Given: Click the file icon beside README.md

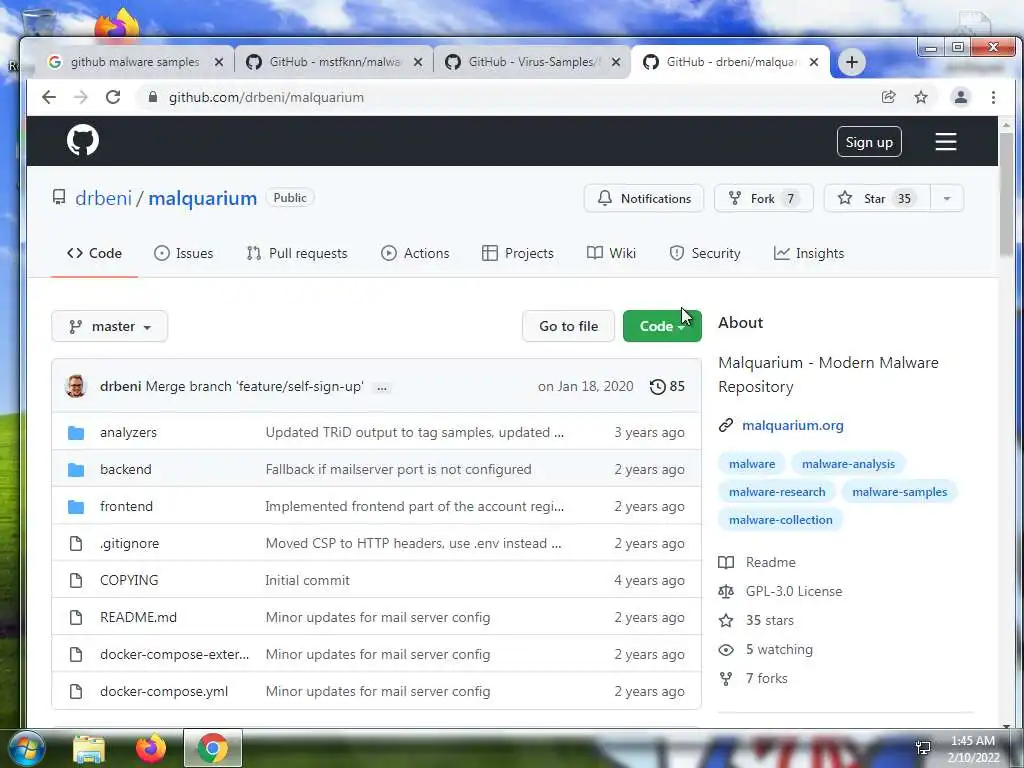Looking at the screenshot, I should point(76,618).
